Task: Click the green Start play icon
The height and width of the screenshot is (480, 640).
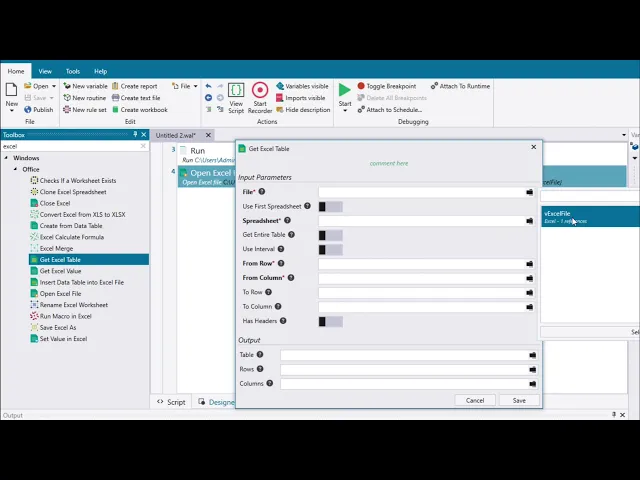Action: click(344, 90)
